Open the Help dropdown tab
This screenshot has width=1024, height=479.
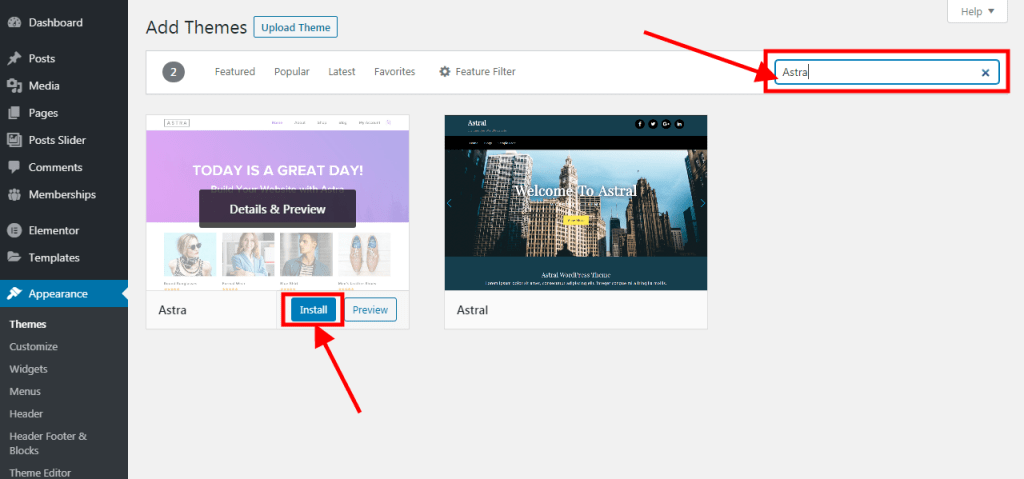pyautogui.click(x=977, y=11)
